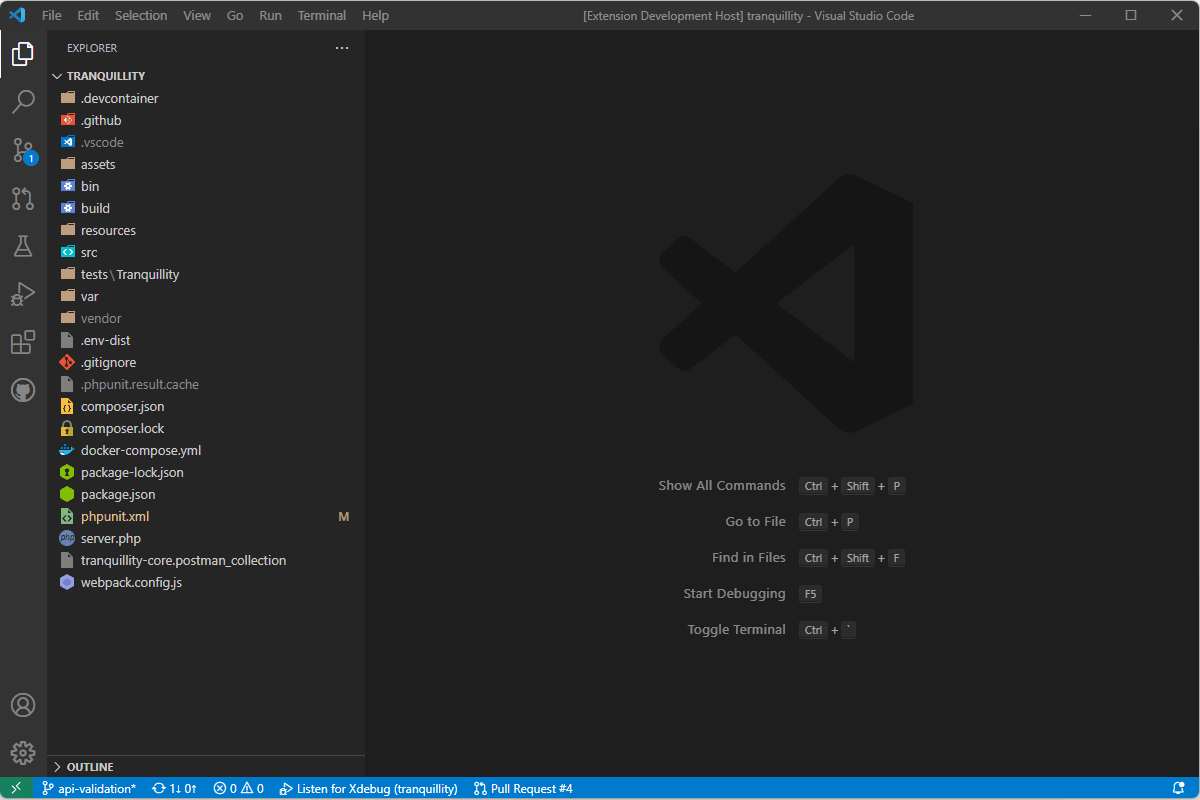Click the remote window indicator in status bar

16,788
